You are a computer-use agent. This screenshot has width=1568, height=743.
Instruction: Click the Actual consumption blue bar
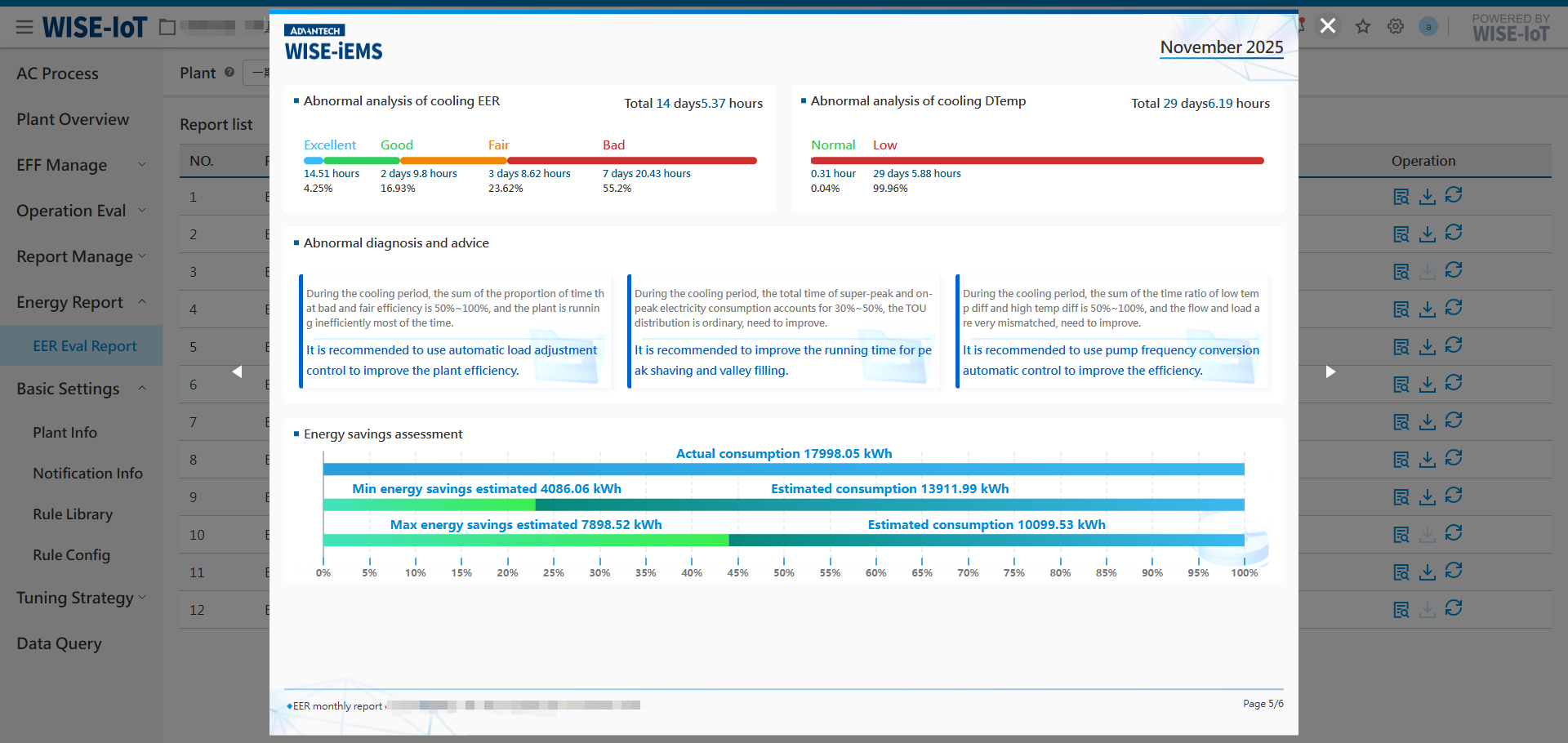[783, 469]
